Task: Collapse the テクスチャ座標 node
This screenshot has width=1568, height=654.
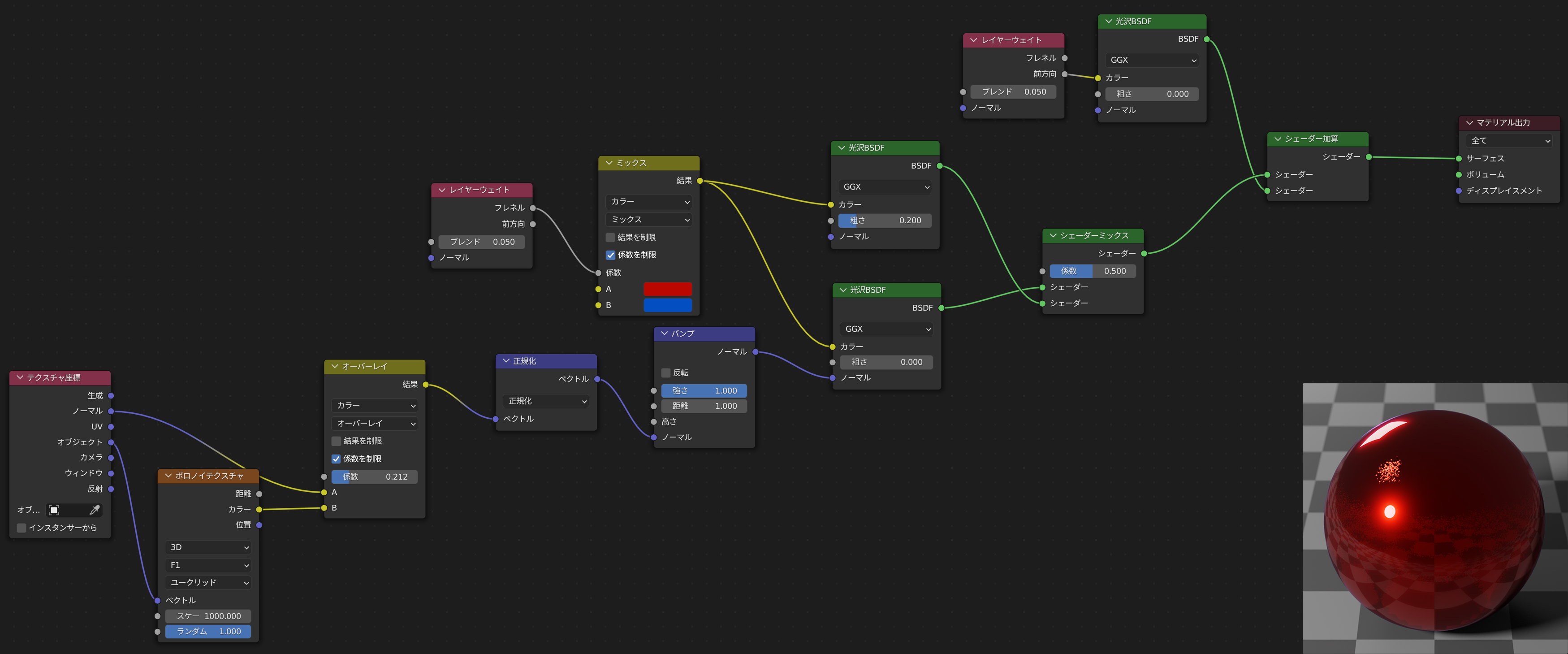Action: (20, 377)
